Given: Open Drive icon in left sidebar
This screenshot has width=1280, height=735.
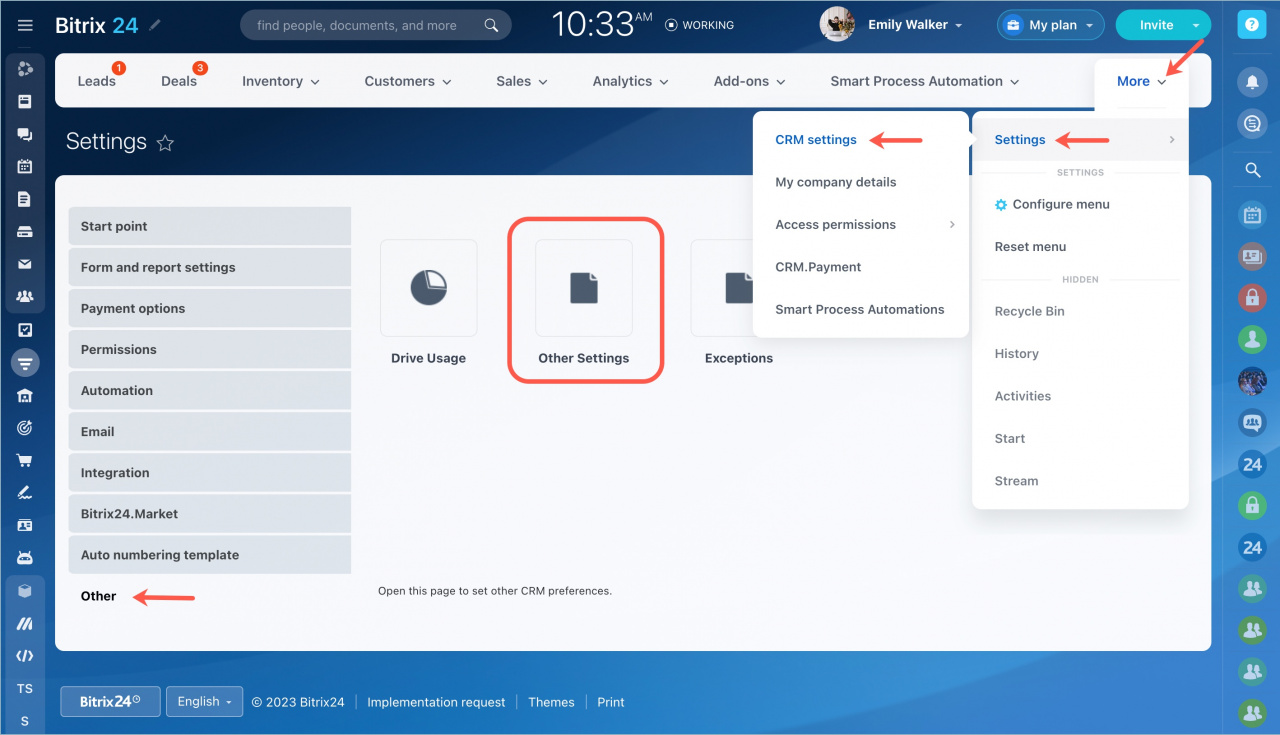Looking at the screenshot, I should 25,232.
